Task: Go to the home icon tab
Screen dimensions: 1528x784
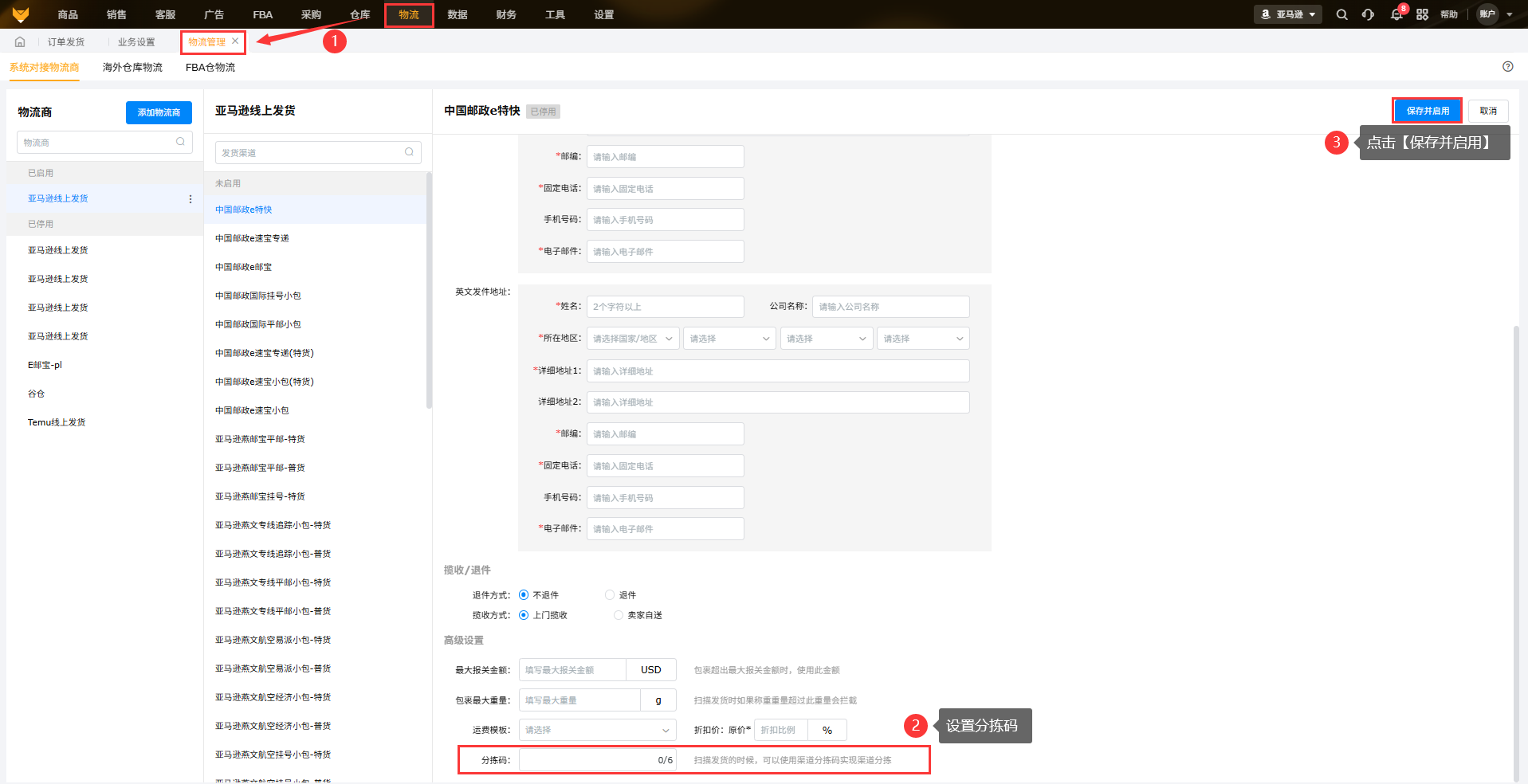Action: click(20, 41)
